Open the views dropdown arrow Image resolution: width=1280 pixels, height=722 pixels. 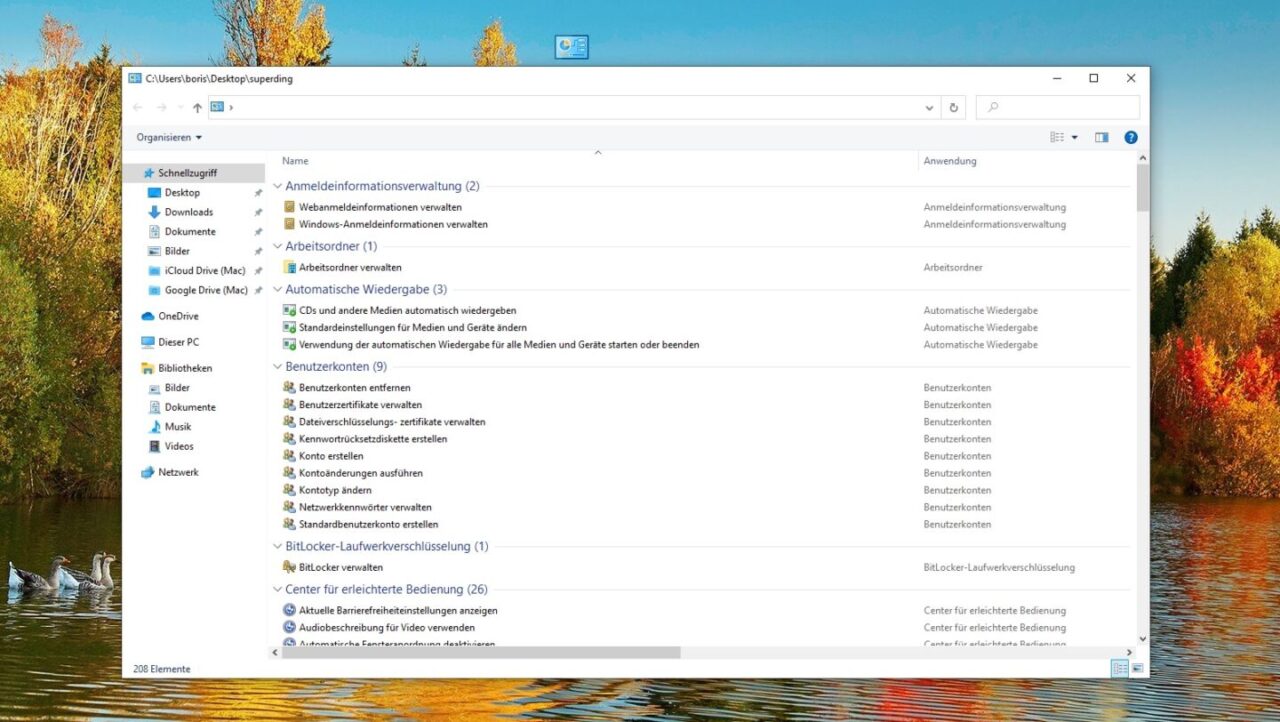[1073, 137]
